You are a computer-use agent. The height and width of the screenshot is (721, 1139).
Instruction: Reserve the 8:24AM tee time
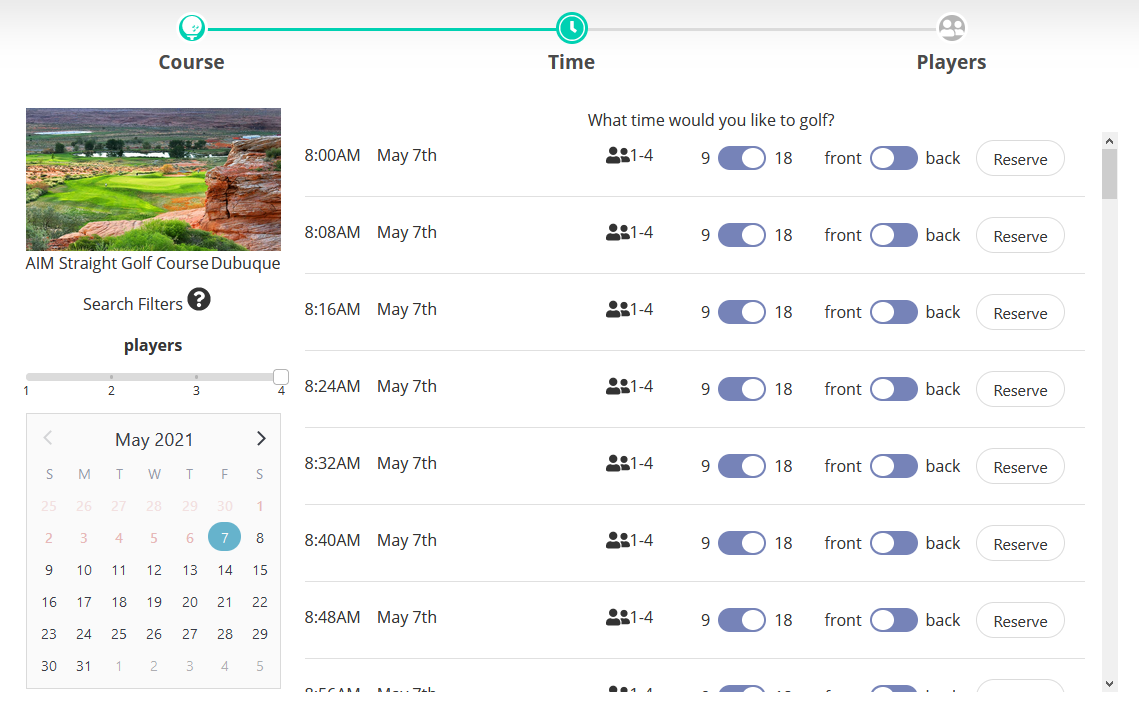click(x=1020, y=389)
